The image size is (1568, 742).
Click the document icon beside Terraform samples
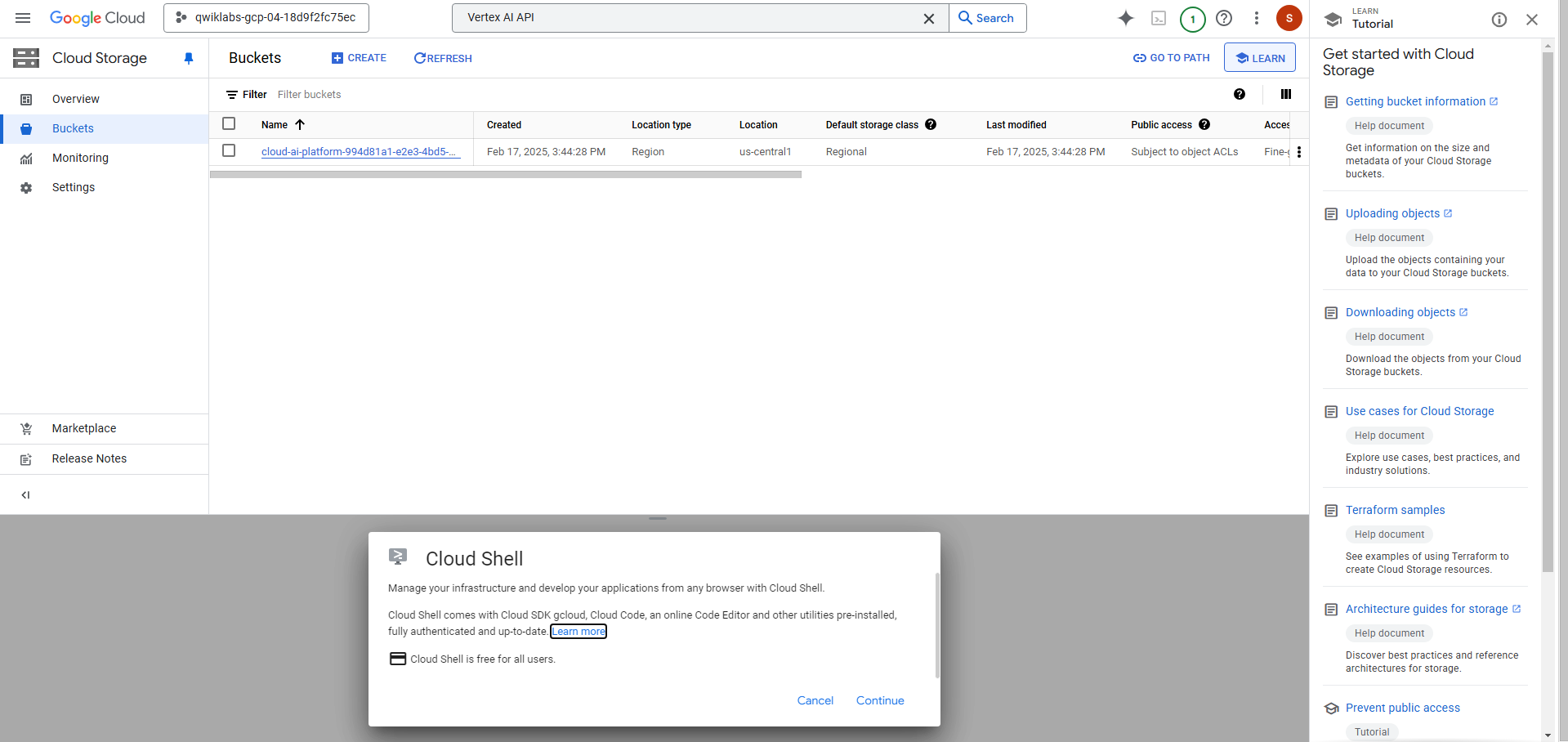click(1331, 511)
